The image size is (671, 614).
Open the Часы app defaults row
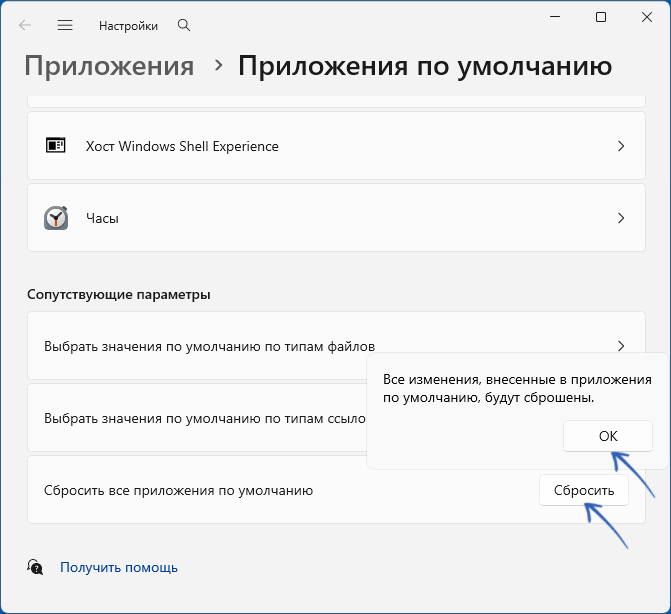tap(336, 218)
